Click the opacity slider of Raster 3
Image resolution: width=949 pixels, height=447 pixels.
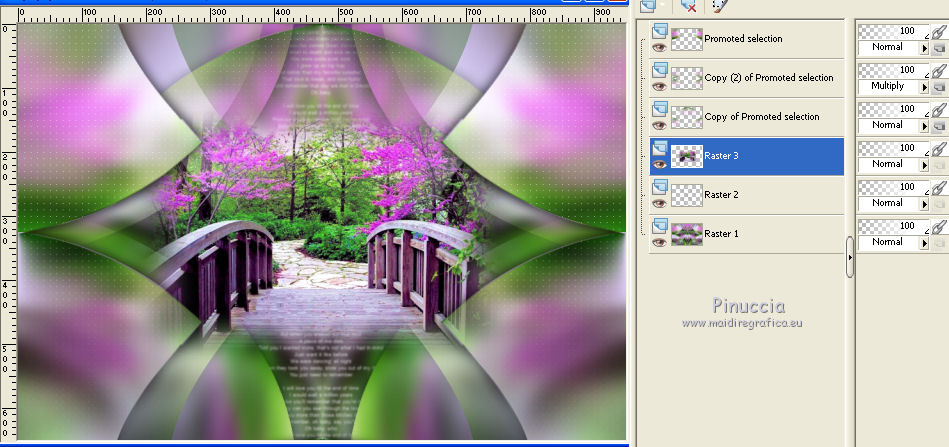tap(893, 148)
